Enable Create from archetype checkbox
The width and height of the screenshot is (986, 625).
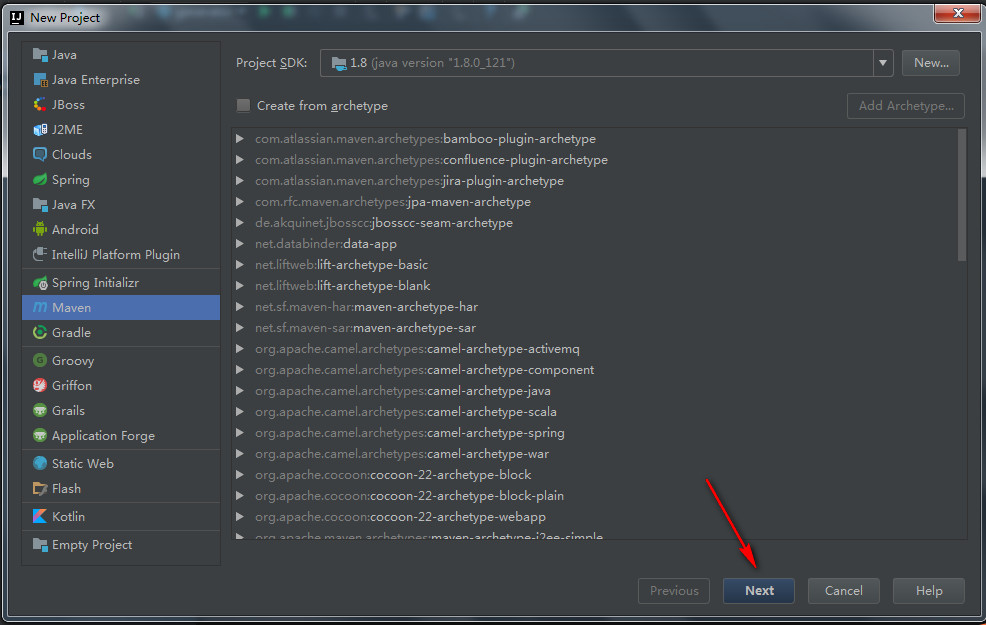point(243,106)
